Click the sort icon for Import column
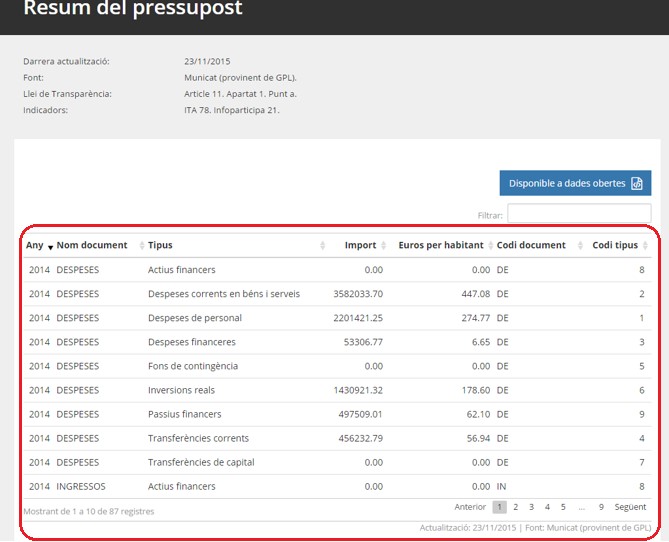 click(x=387, y=246)
